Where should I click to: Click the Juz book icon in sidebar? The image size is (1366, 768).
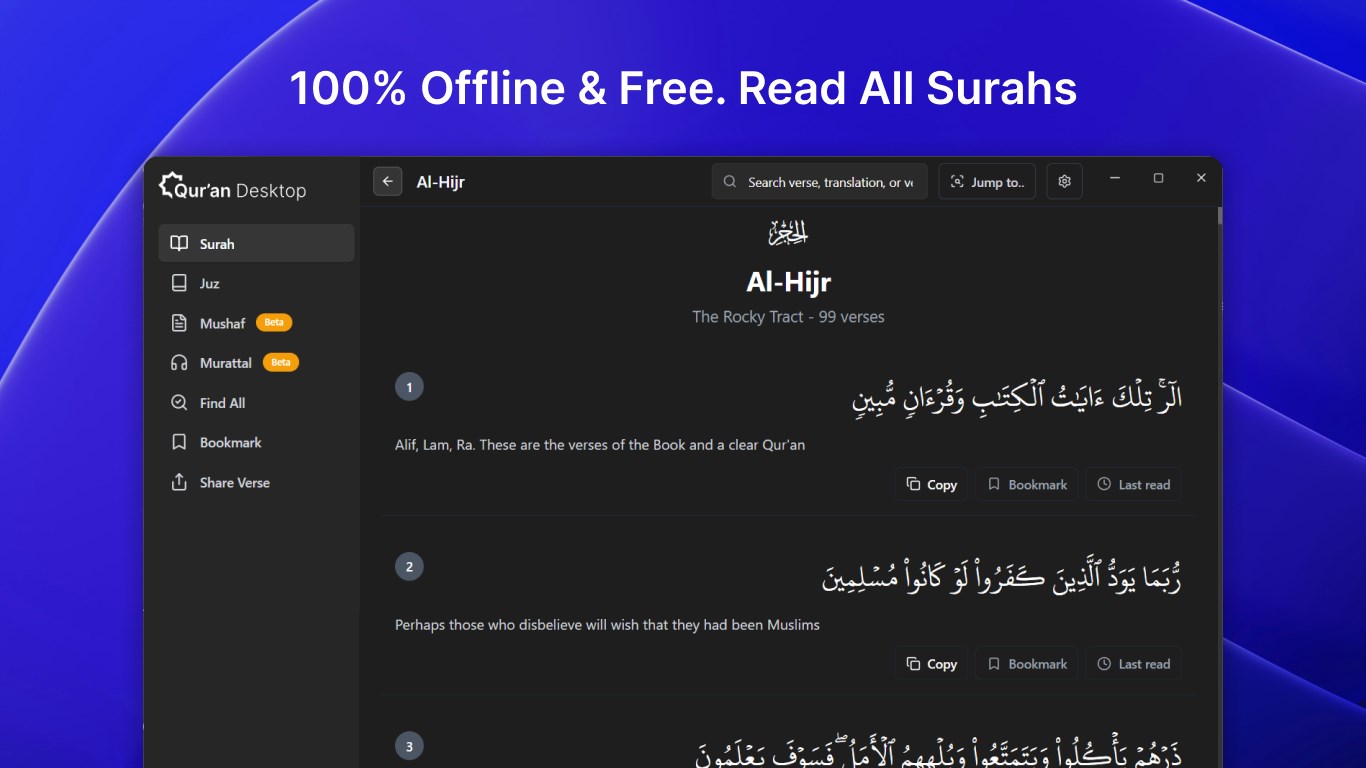pyautogui.click(x=179, y=283)
